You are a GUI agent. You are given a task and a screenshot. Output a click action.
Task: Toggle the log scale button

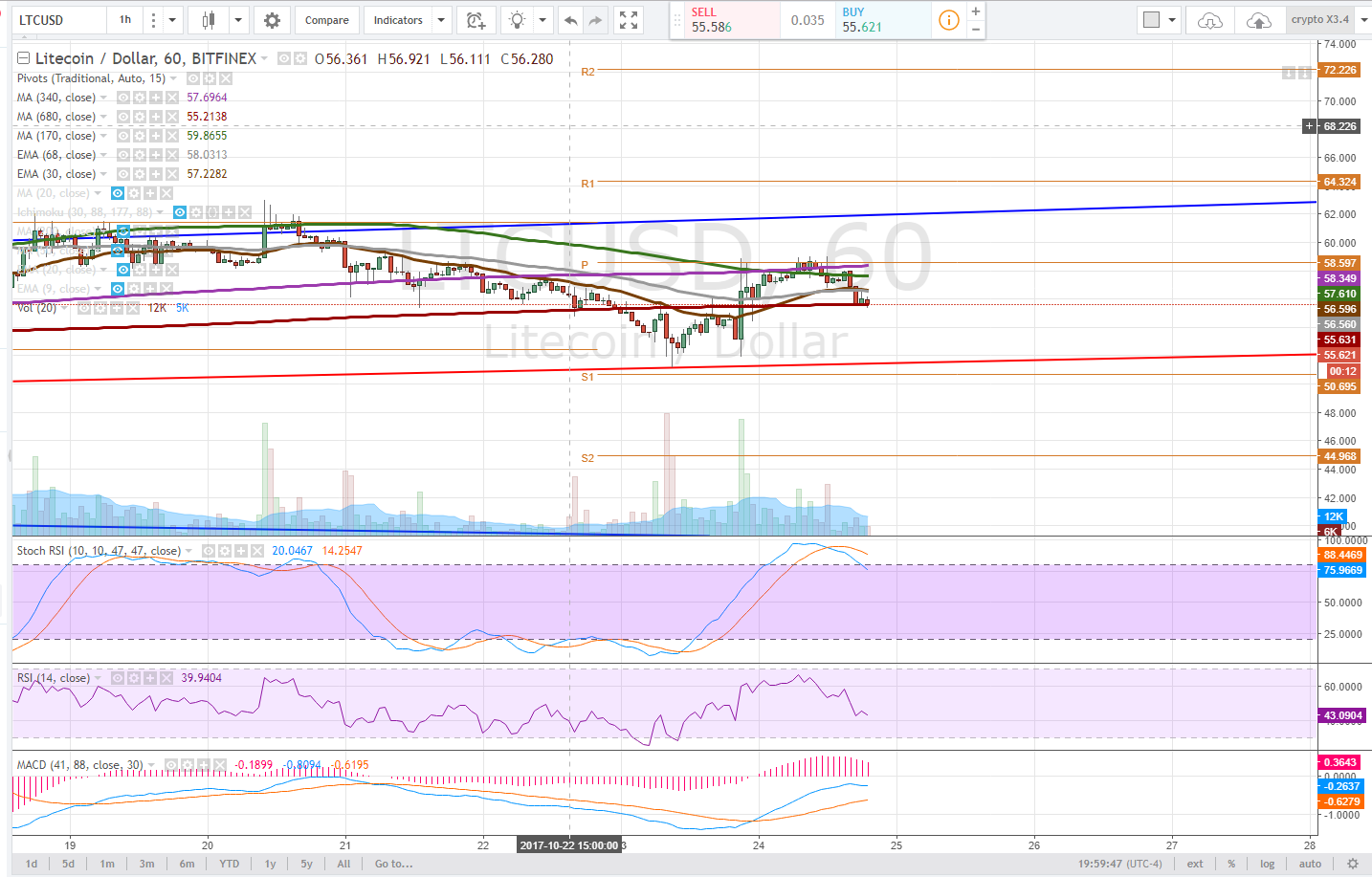coord(1268,864)
